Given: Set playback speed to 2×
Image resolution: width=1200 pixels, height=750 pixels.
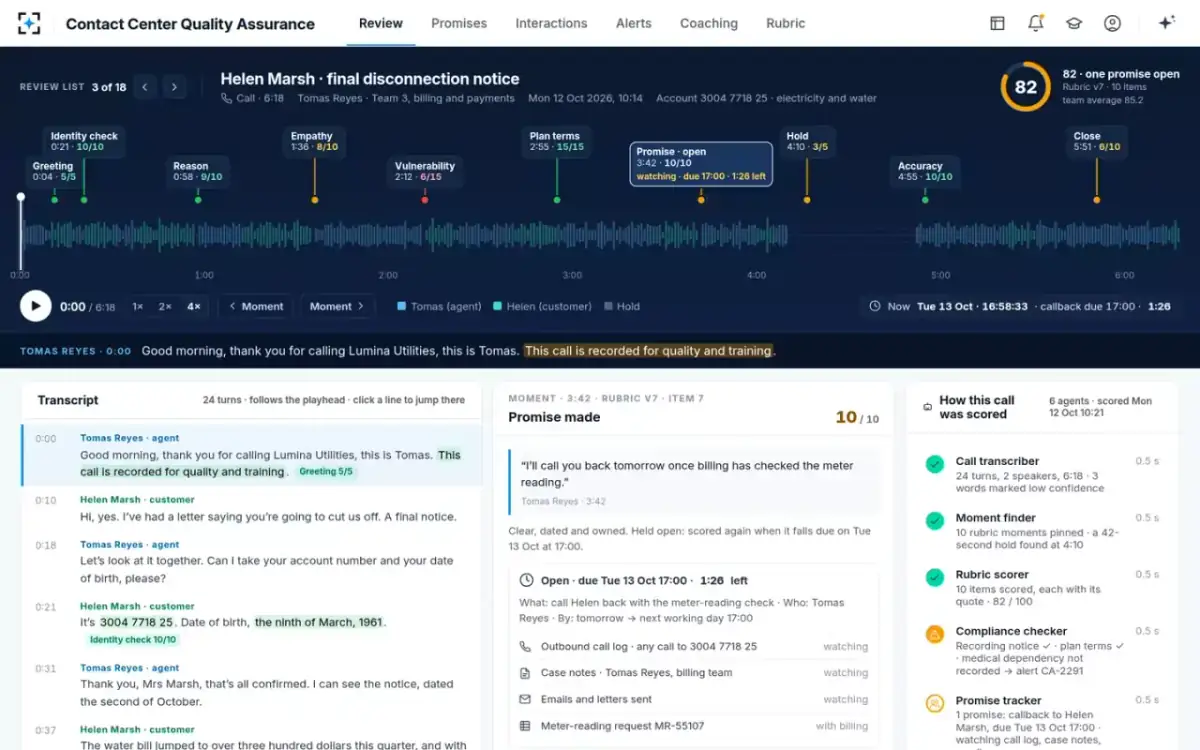Looking at the screenshot, I should click(x=165, y=306).
